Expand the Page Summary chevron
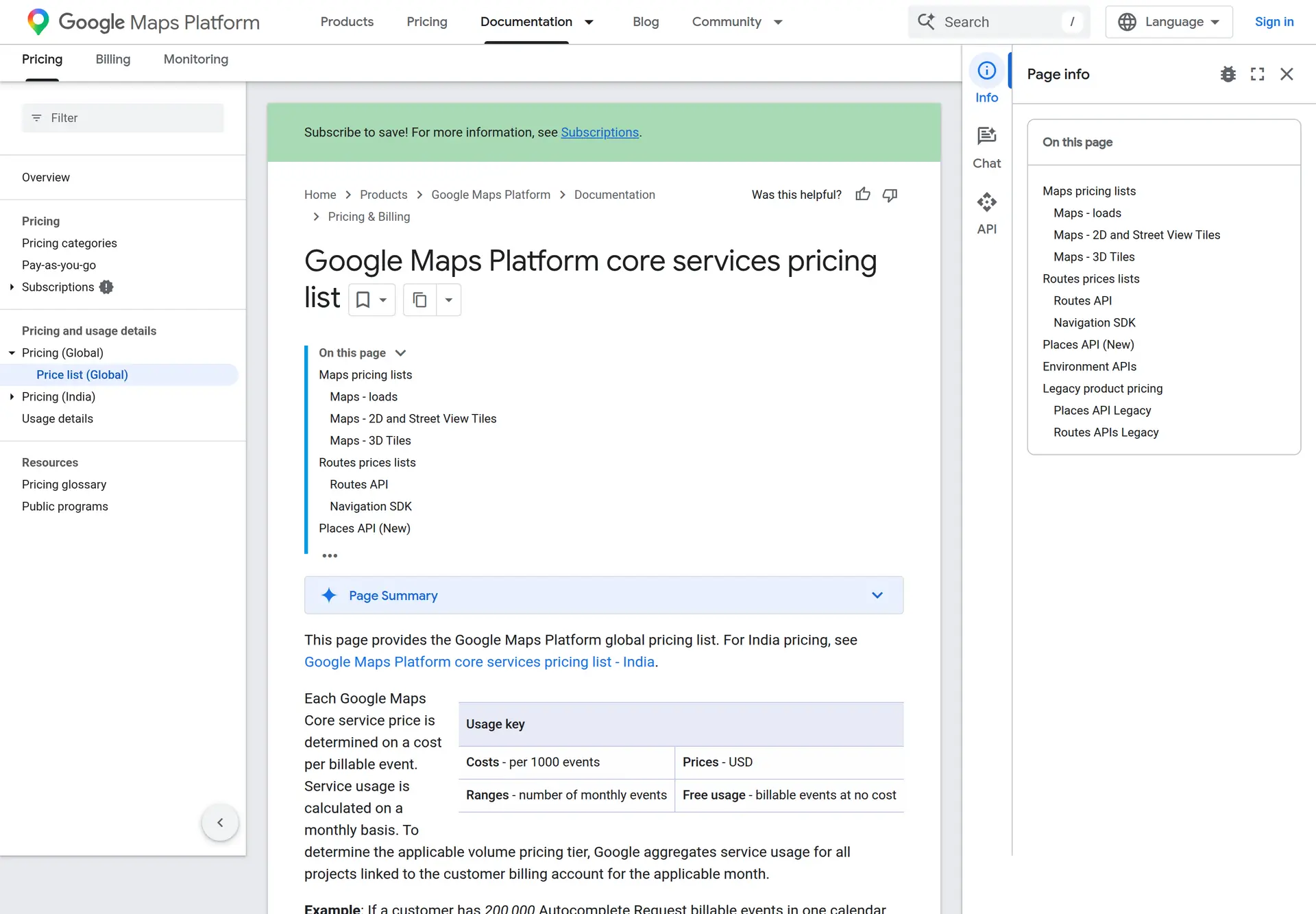The image size is (1316, 914). coord(877,595)
